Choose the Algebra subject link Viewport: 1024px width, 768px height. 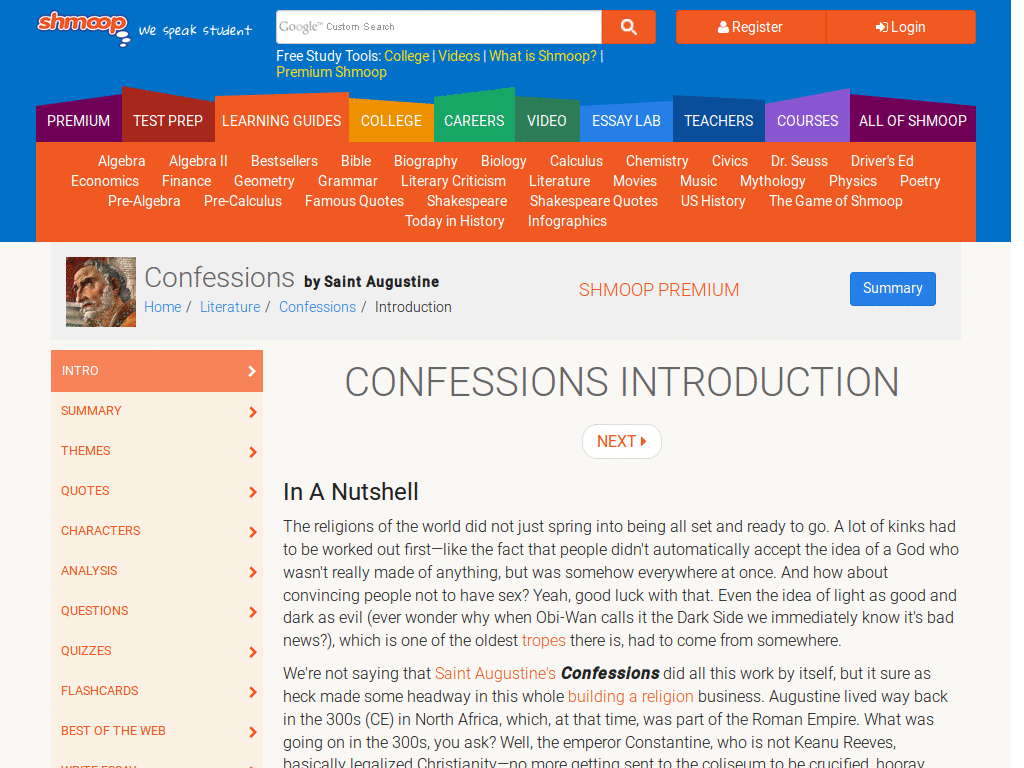[121, 161]
